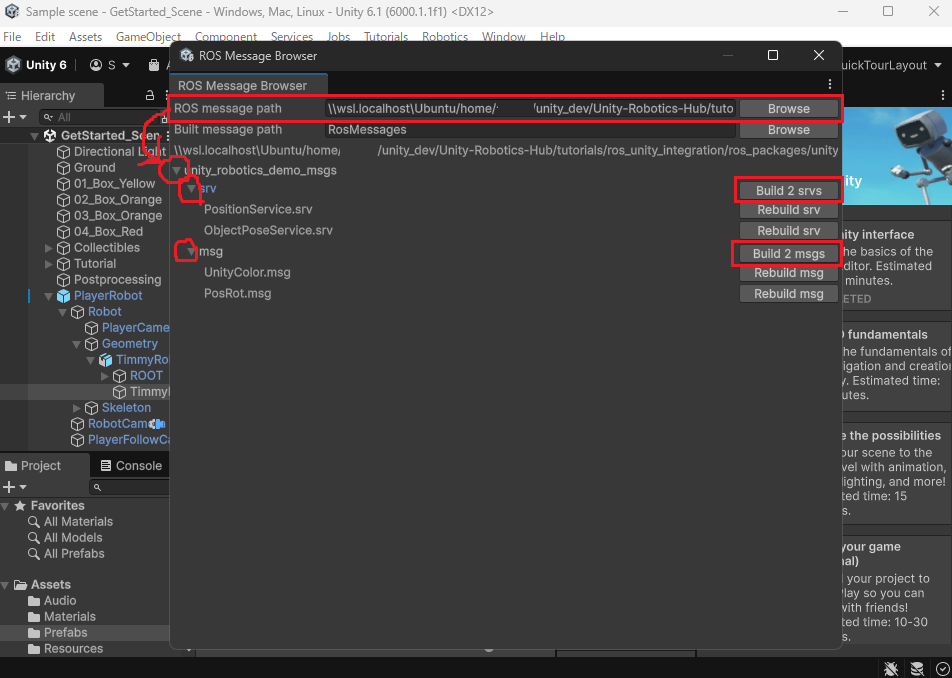Image resolution: width=952 pixels, height=678 pixels.
Task: Select All Prefabs under Favorites
Action: tap(74, 554)
